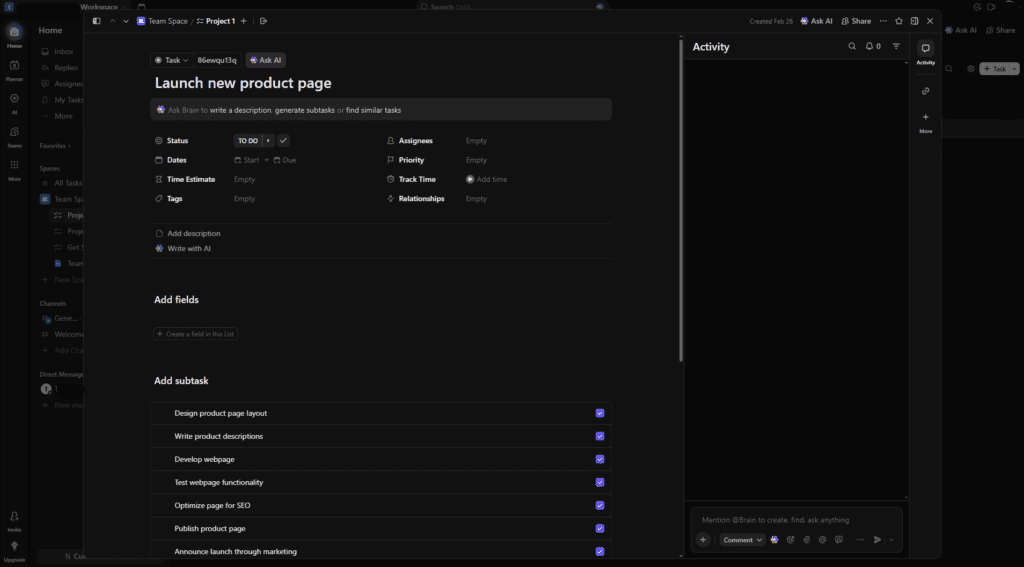
Task: Click Write with AI
Action: click(183, 248)
